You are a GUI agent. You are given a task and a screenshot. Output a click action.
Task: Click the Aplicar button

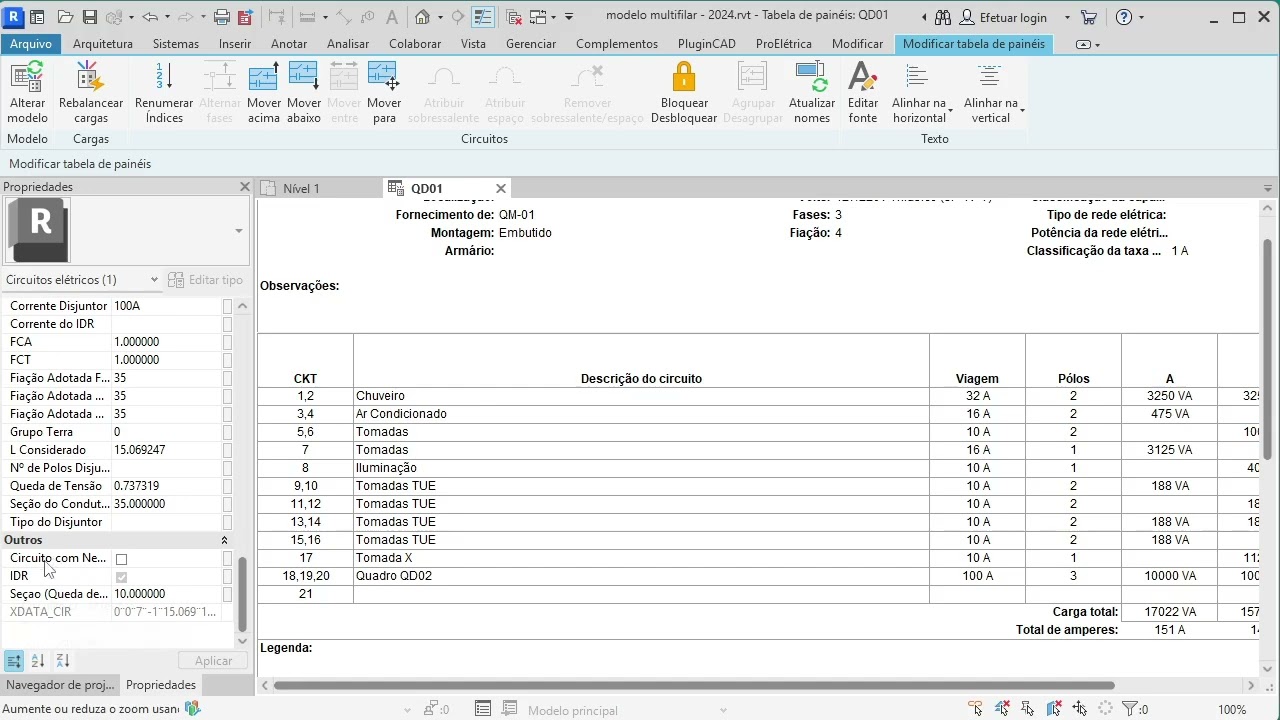[x=213, y=660]
